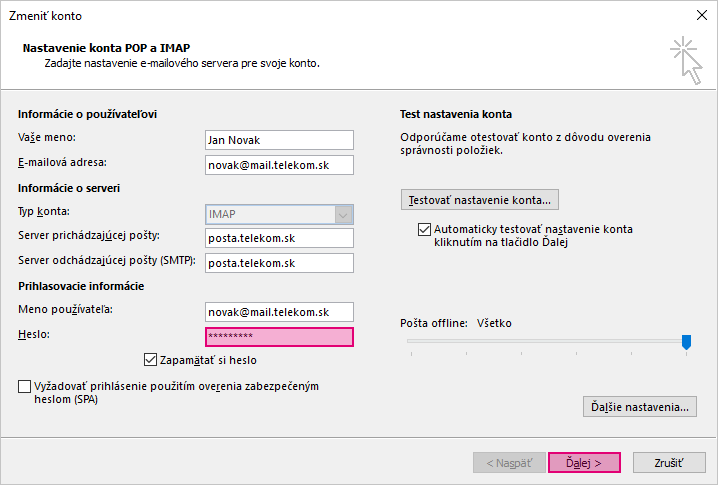Click the Pošta offline slider handle

pyautogui.click(x=686, y=342)
